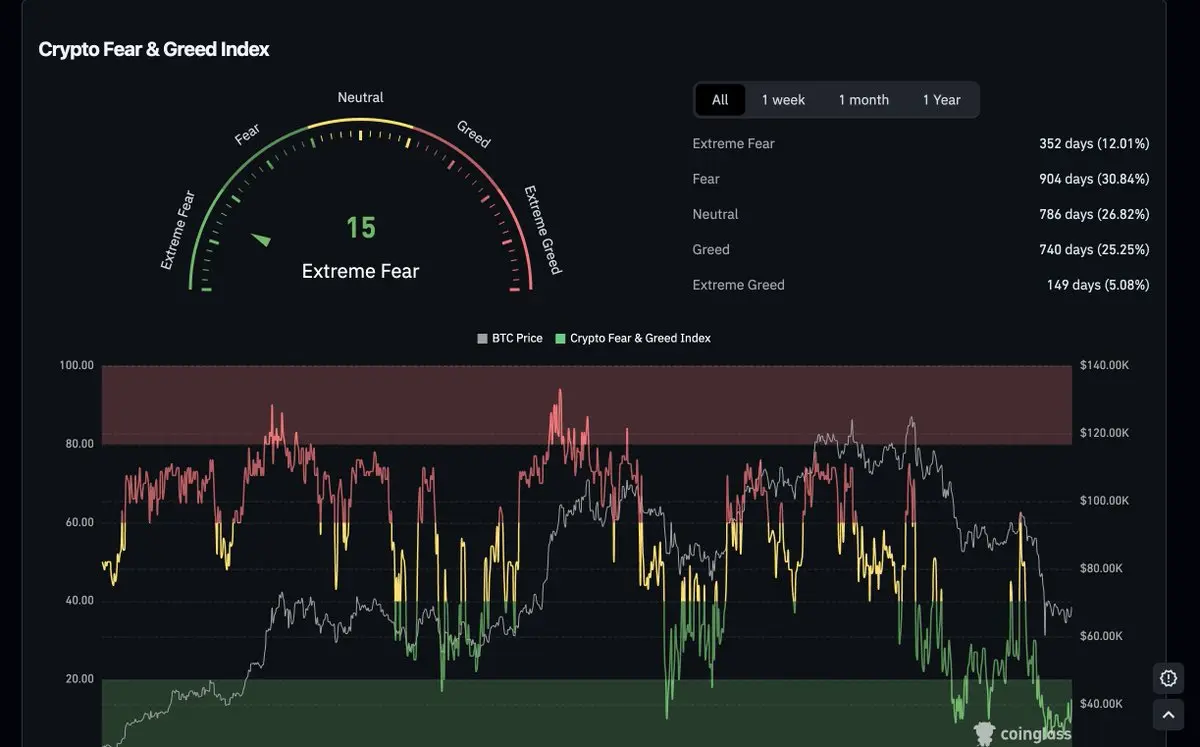Toggle the Crypto Fear & Greed Index series
Image resolution: width=1200 pixels, height=747 pixels.
coord(640,339)
